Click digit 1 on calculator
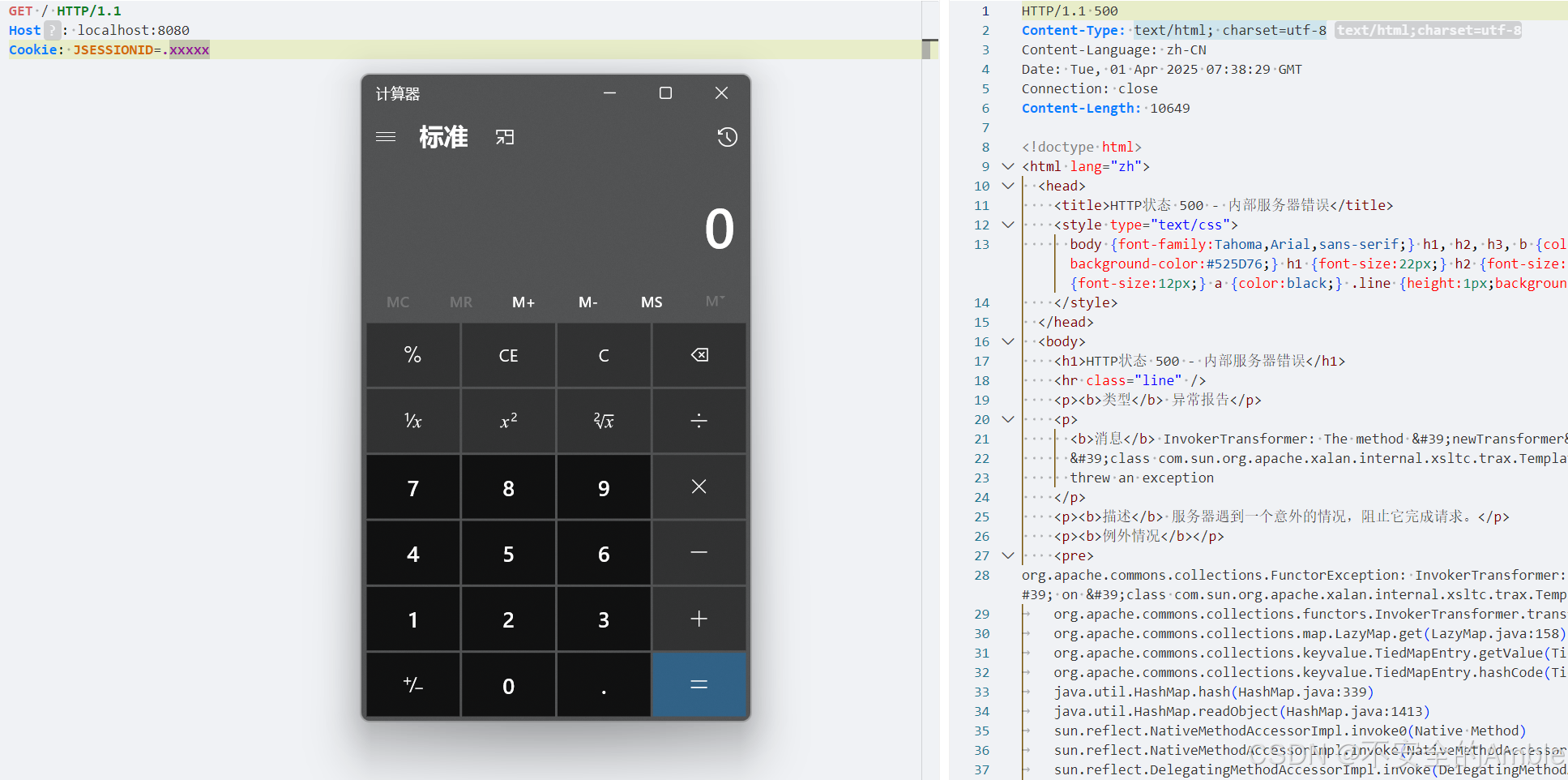This screenshot has width=1568, height=780. (413, 619)
